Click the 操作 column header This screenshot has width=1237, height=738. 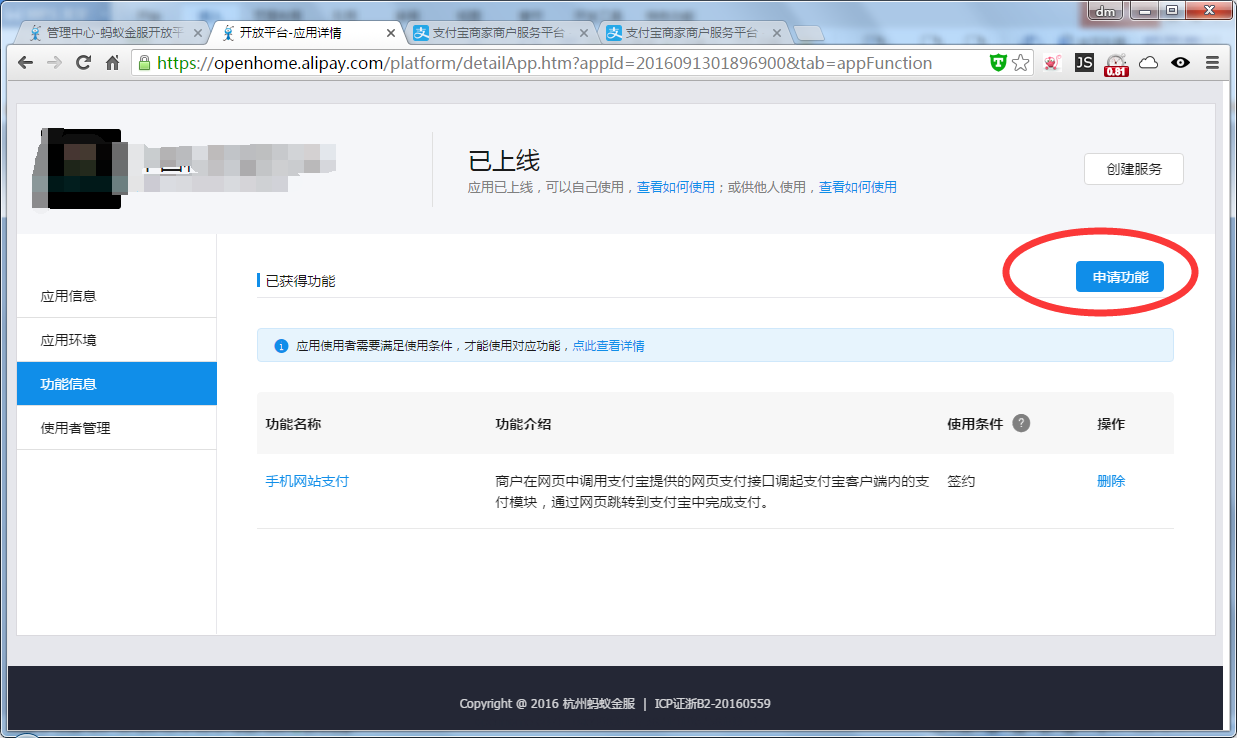coord(1111,424)
